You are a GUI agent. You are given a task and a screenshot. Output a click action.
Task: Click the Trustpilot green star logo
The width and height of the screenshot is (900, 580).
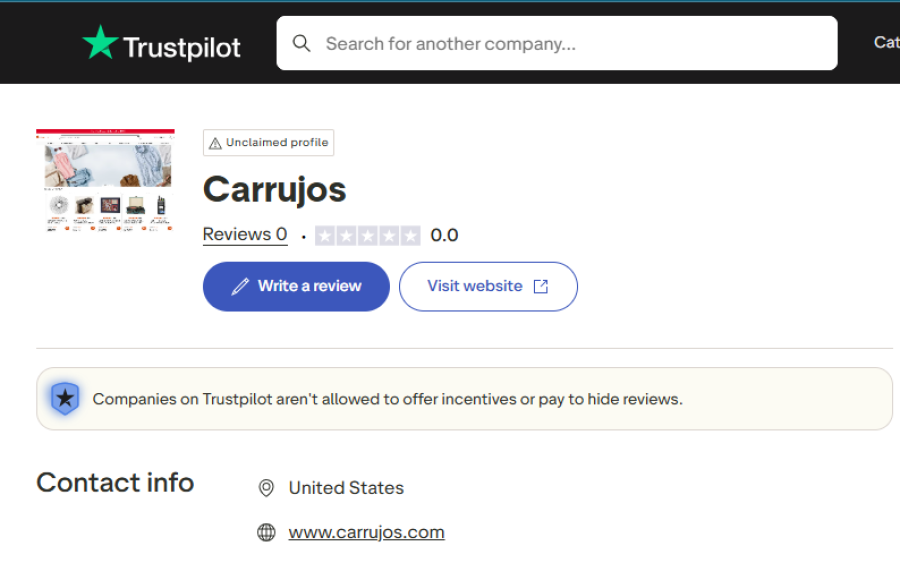[100, 42]
